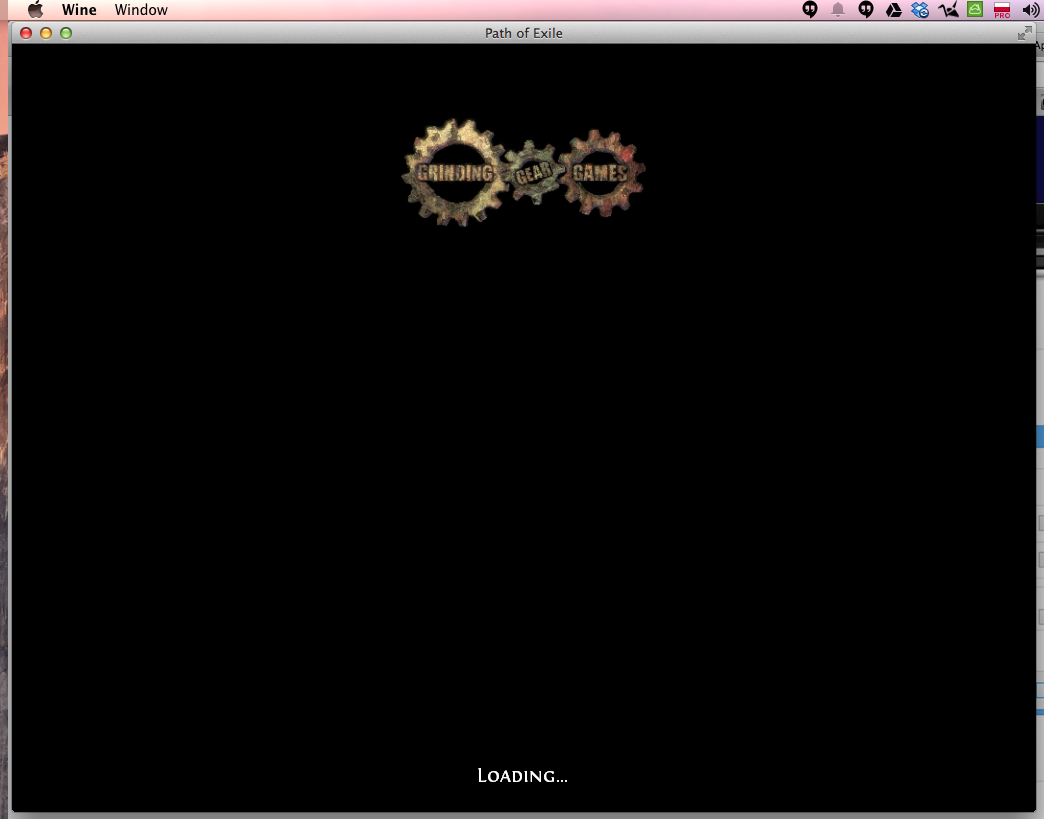
Task: Click the Games gear logo
Action: (601, 173)
